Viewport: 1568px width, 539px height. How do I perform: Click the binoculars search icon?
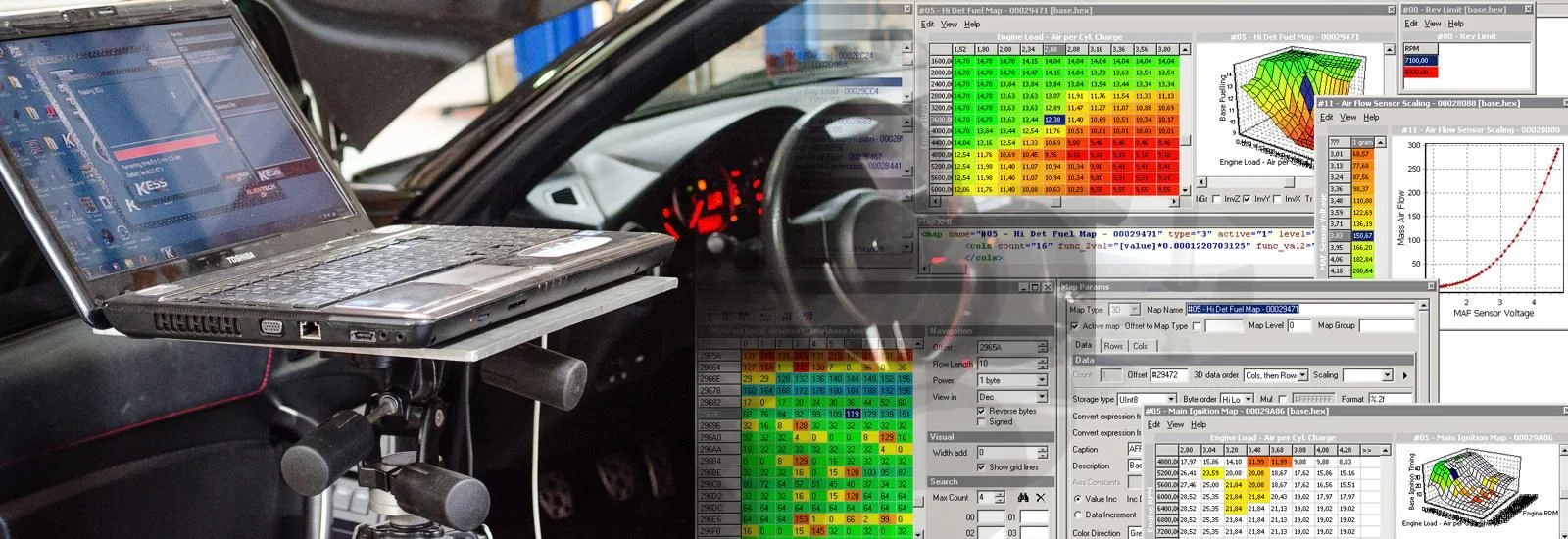[x=1024, y=498]
